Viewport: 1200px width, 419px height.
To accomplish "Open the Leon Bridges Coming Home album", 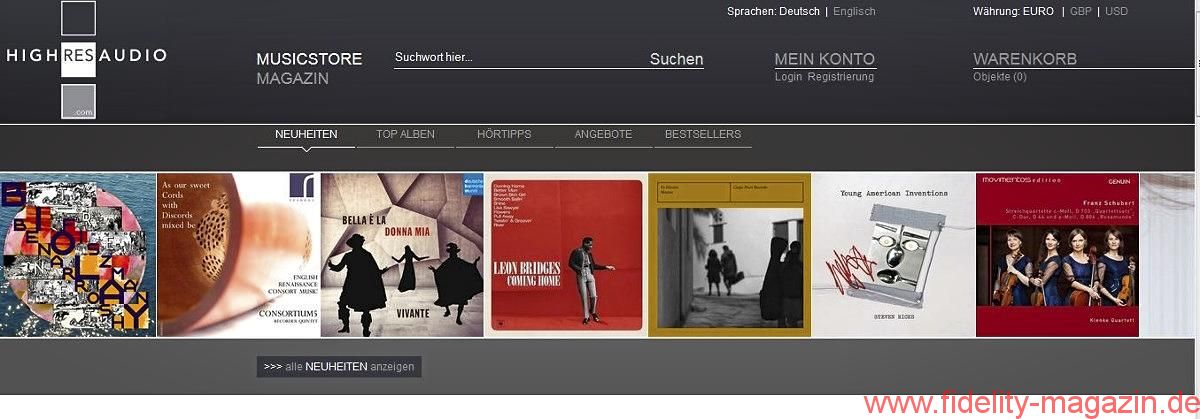I will [x=565, y=255].
